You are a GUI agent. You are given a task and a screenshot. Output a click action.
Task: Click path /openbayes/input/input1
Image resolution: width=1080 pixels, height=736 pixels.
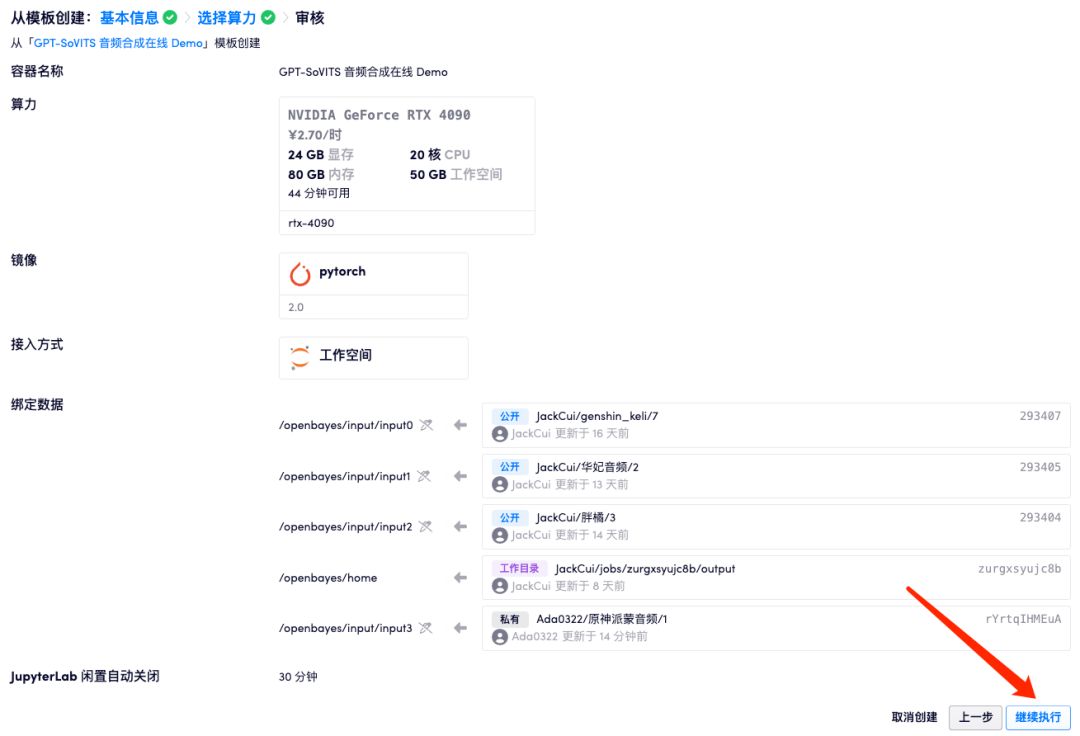pyautogui.click(x=344, y=476)
